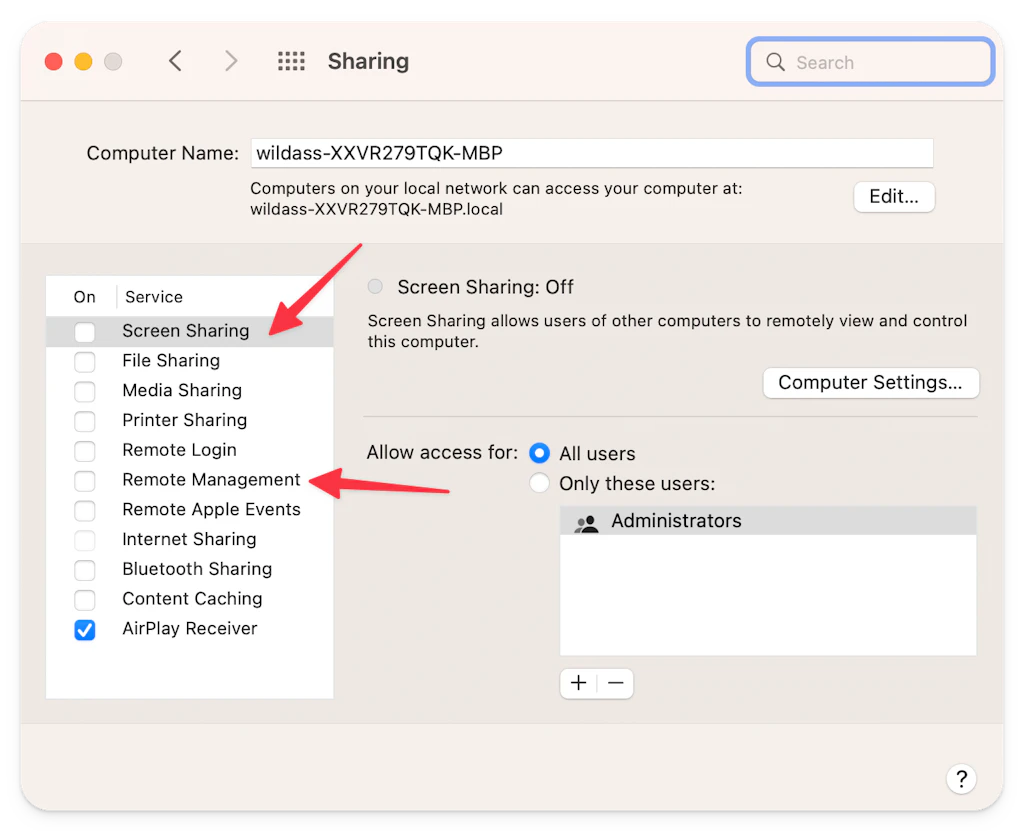
Task: Enable Remote Apple Events checkbox
Action: point(85,510)
